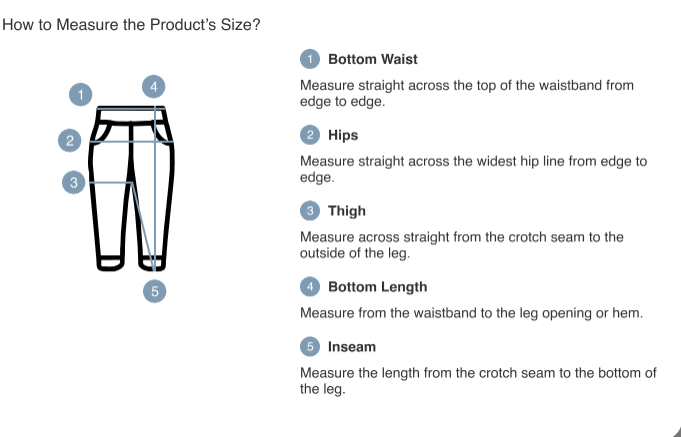Click the number 2 badge on the pants diagram
The image size is (681, 437).
(69, 140)
